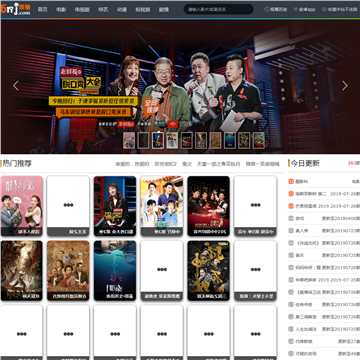This screenshot has width=360, height=360.
Task: Select first carousel thumbnail under the banner
Action: [x=129, y=140]
